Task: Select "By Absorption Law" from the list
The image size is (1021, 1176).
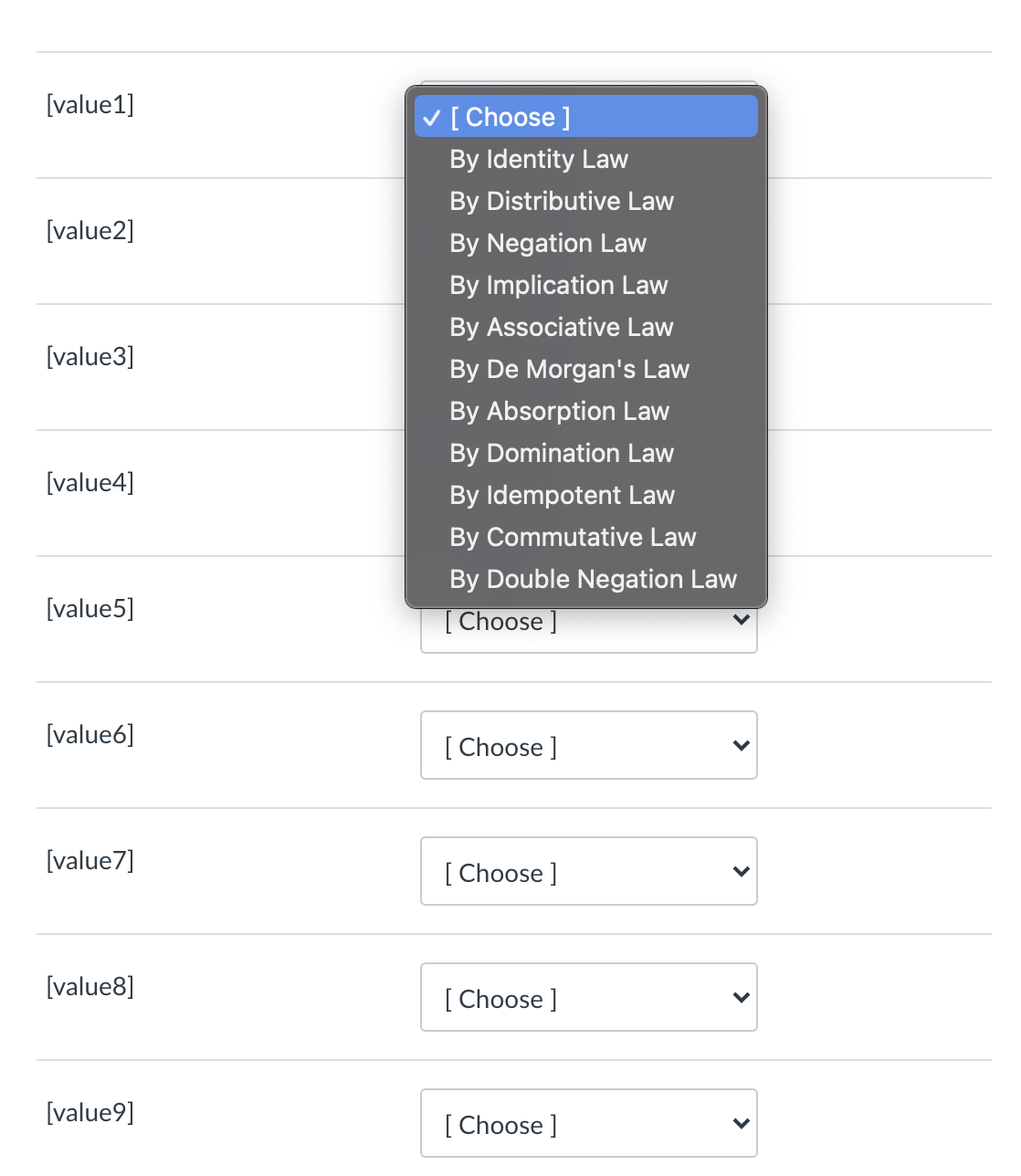Action: click(x=559, y=411)
